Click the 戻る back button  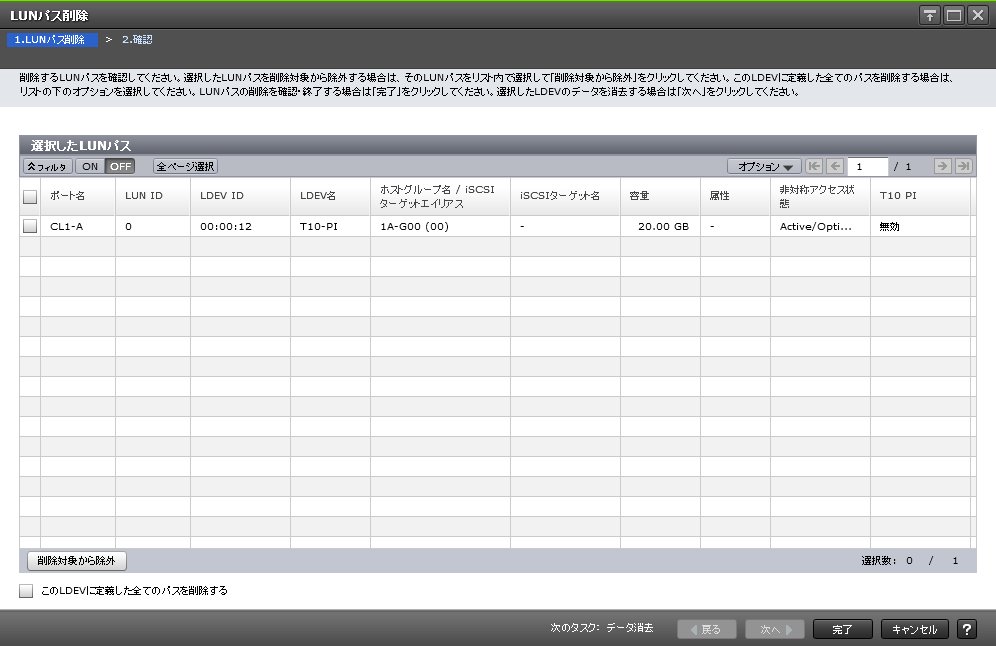point(707,629)
